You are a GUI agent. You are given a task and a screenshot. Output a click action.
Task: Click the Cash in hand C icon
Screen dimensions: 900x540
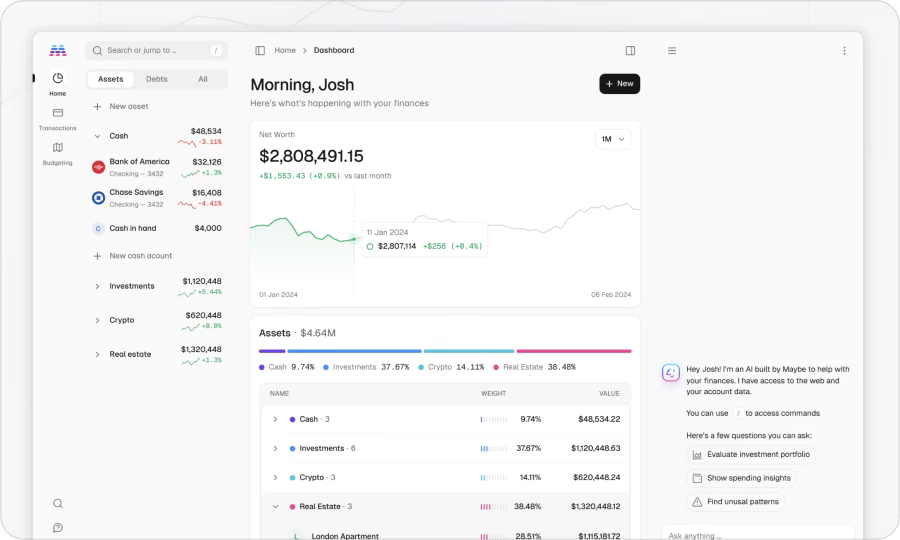pos(98,228)
